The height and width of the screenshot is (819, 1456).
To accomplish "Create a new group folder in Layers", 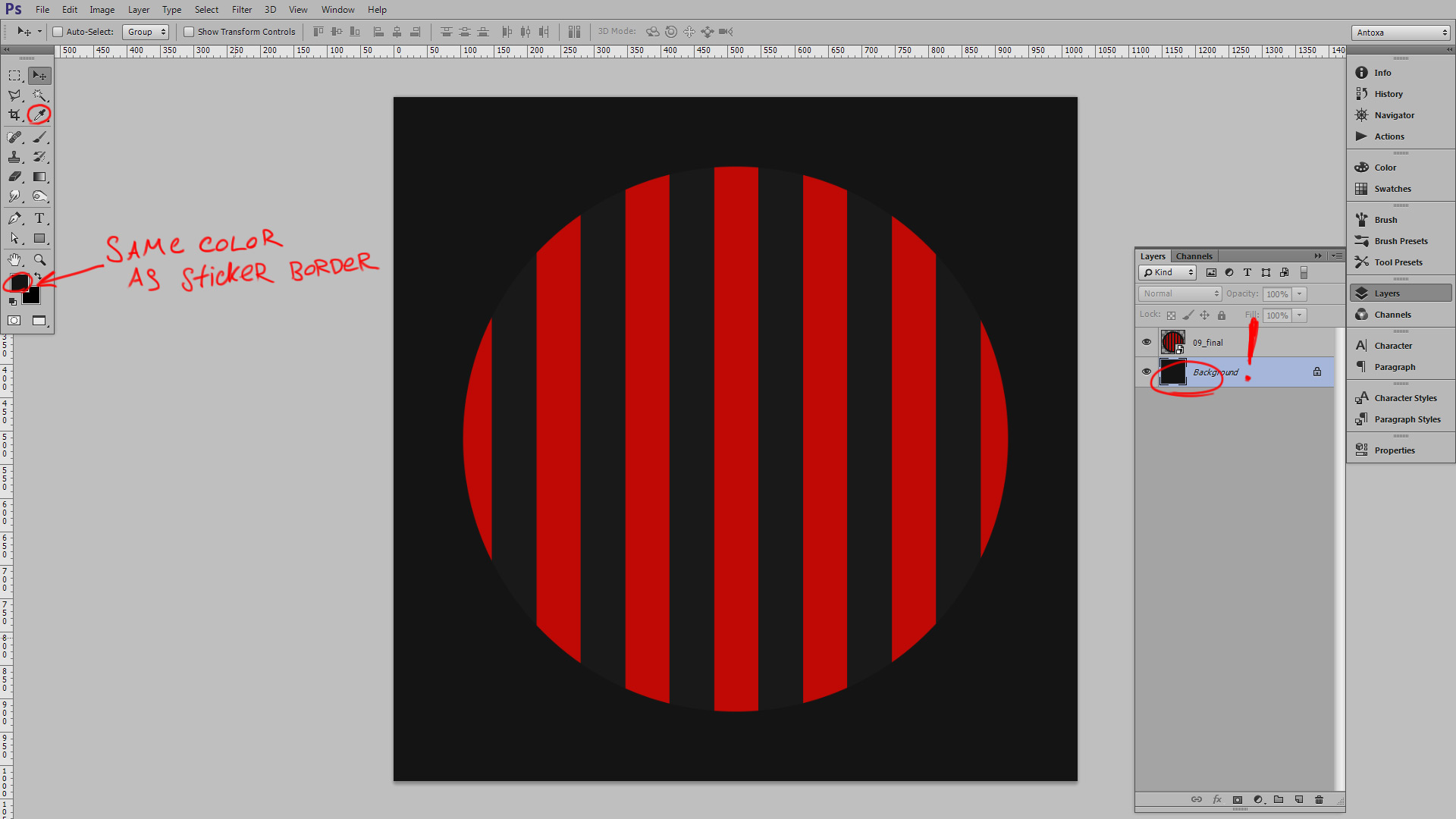I will [1279, 799].
